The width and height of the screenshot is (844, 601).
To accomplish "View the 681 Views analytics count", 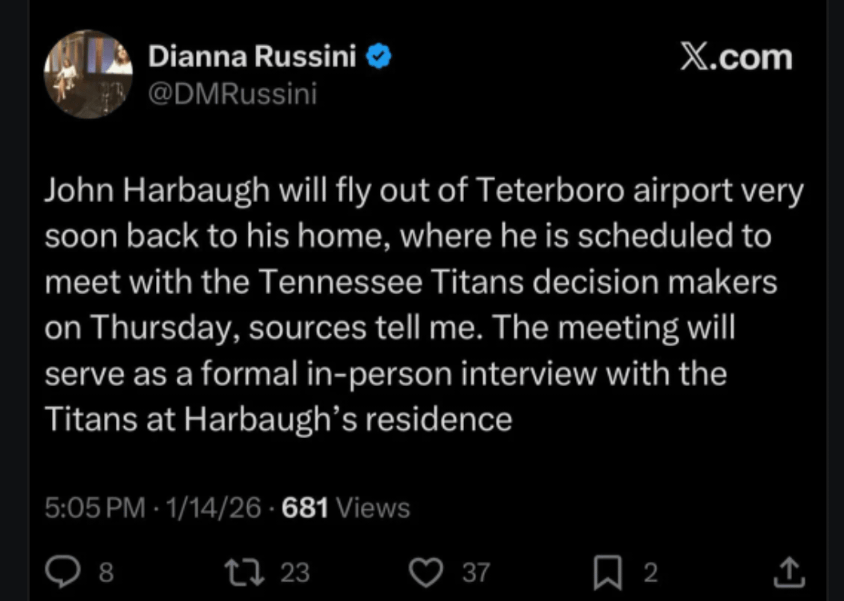I will point(346,508).
